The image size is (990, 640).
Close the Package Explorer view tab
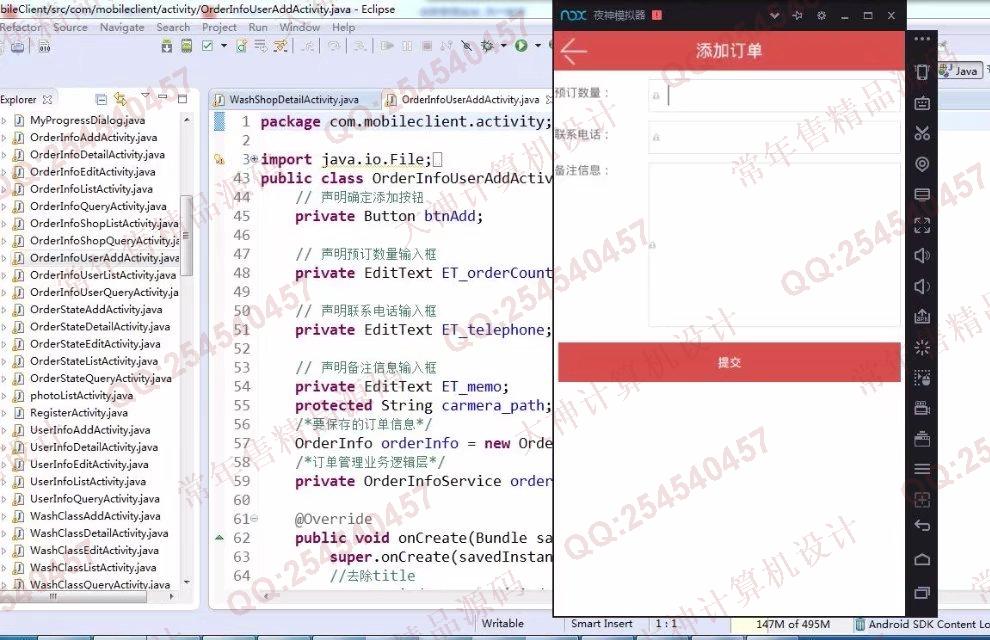pos(47,100)
